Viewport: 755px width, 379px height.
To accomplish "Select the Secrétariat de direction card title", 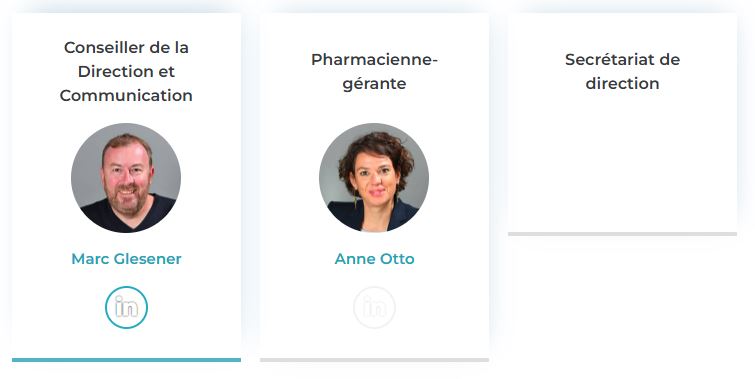I will coord(622,71).
